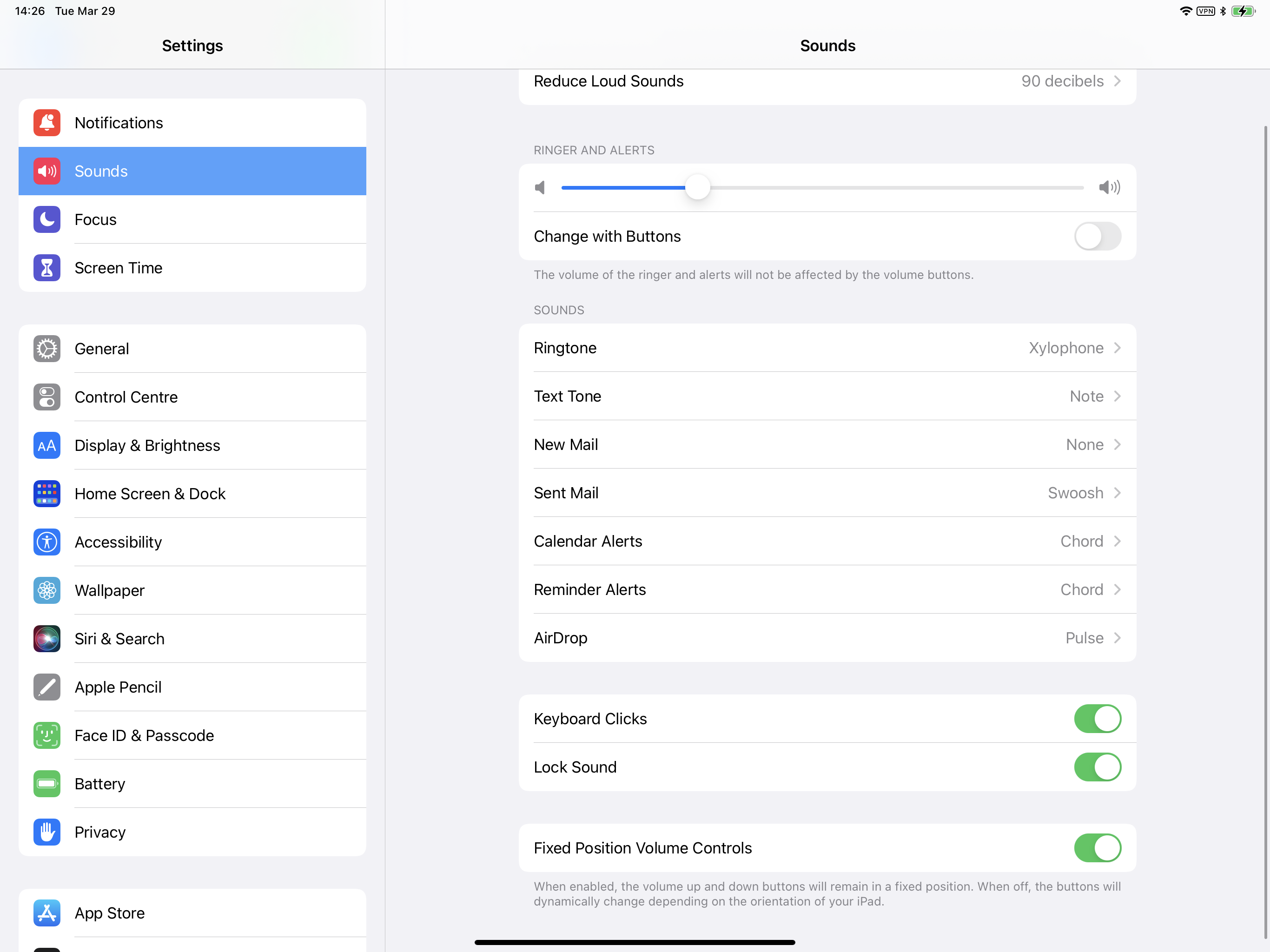Tap the General gear icon
Viewport: 1270px width, 952px height.
[46, 349]
